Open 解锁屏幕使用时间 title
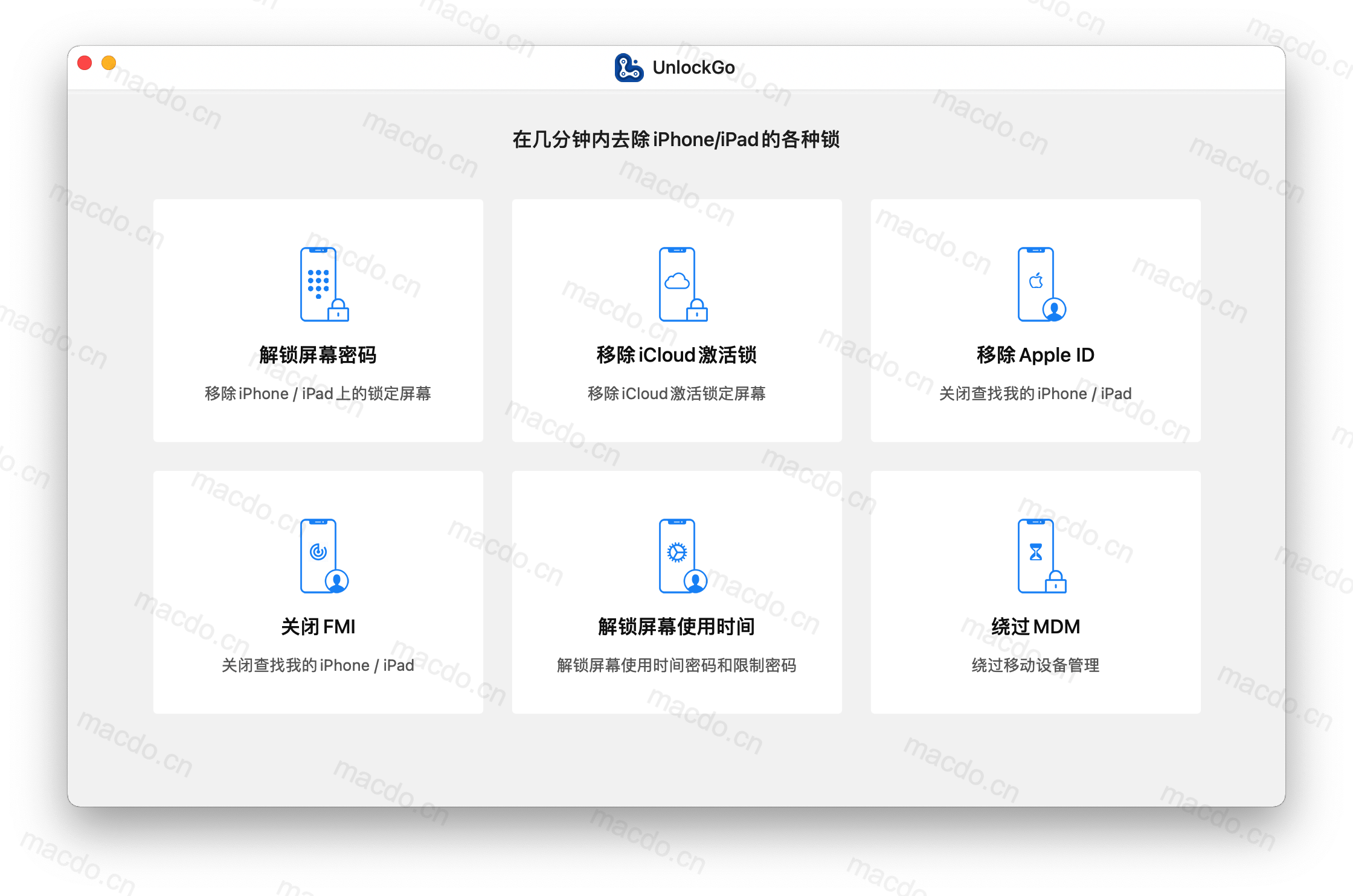This screenshot has width=1353, height=896. coord(676,627)
